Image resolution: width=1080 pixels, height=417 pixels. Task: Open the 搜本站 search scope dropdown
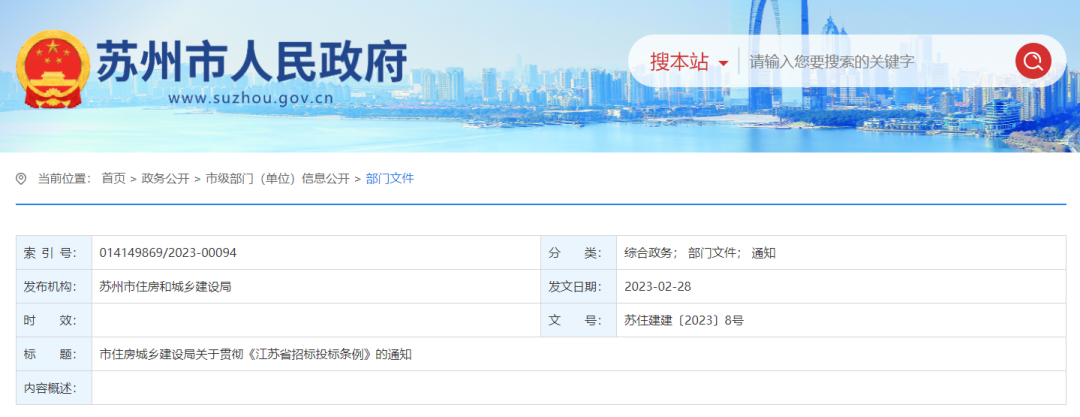tap(679, 62)
